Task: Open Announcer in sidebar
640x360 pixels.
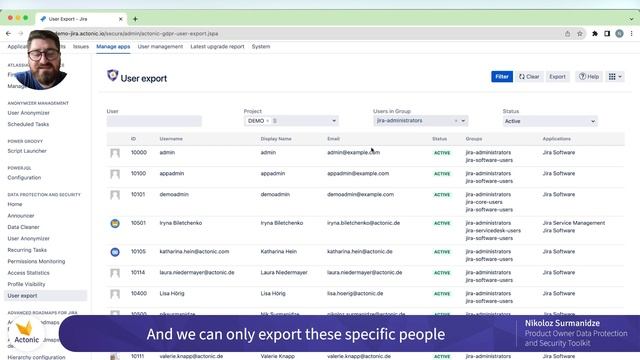Action: tap(21, 216)
